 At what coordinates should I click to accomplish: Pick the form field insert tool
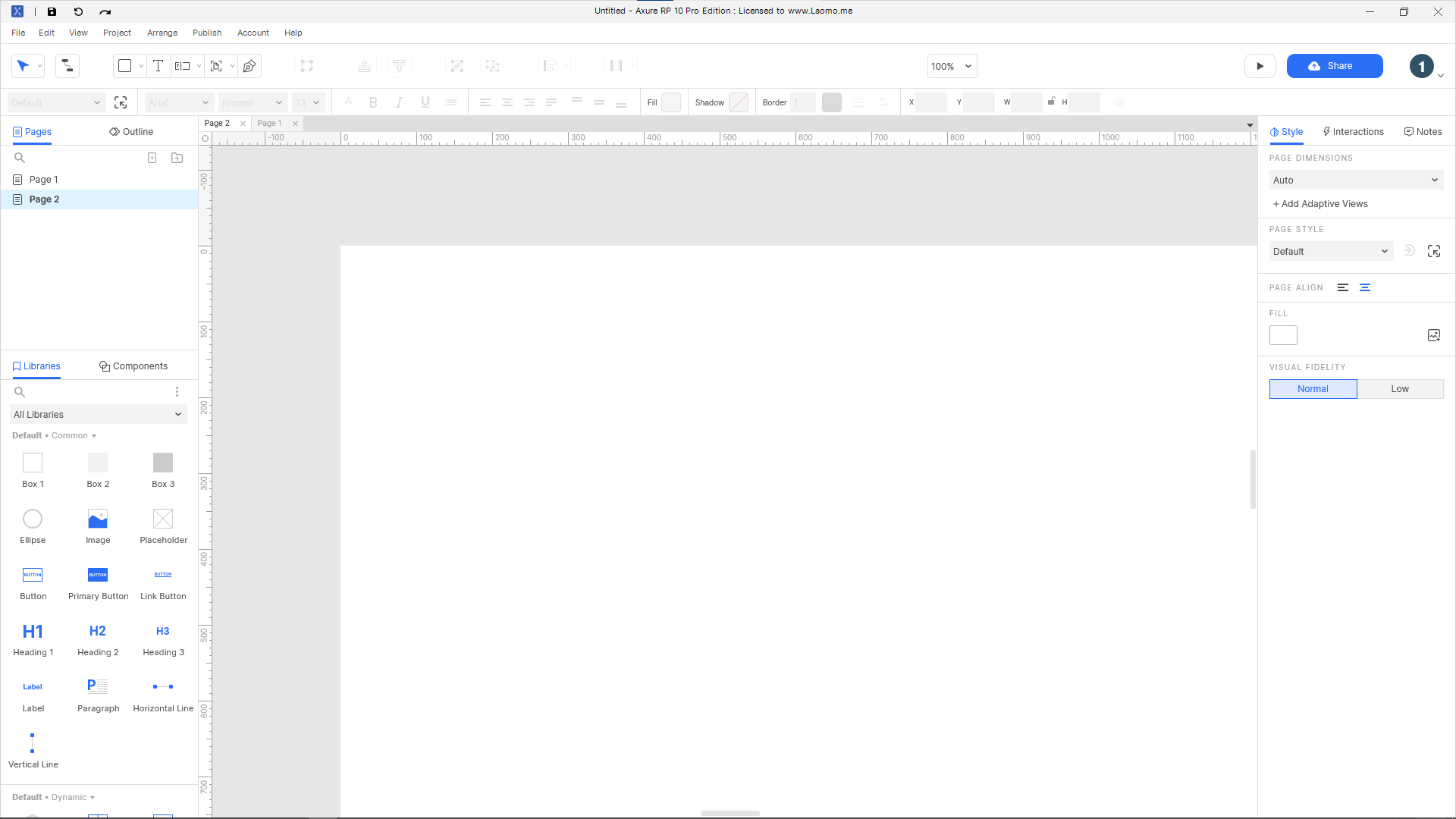click(182, 66)
